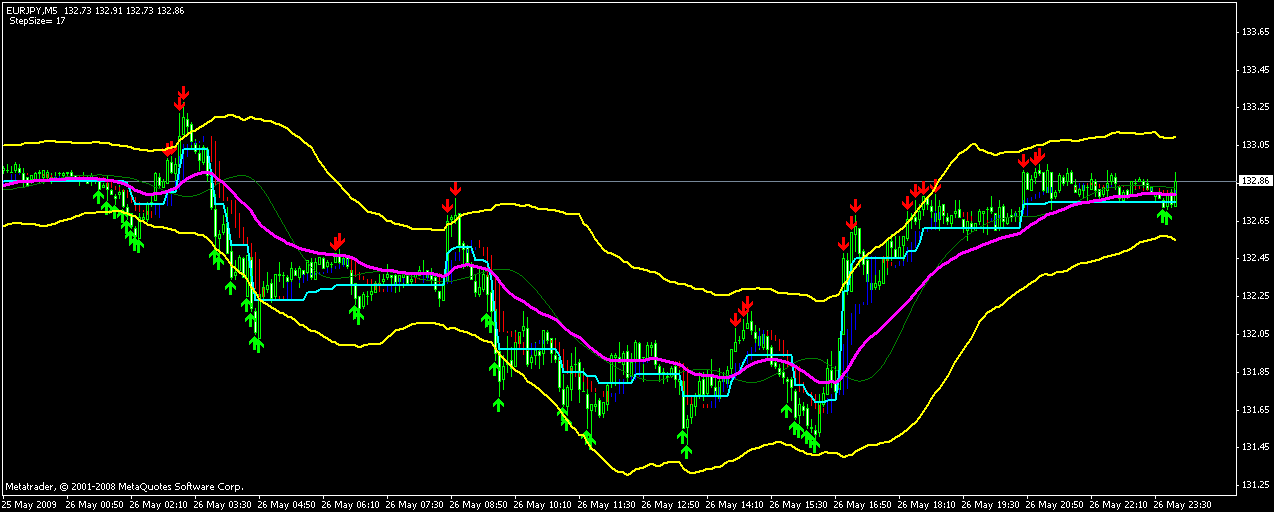
Task: Click the 133.65 price axis label
Action: [1255, 32]
